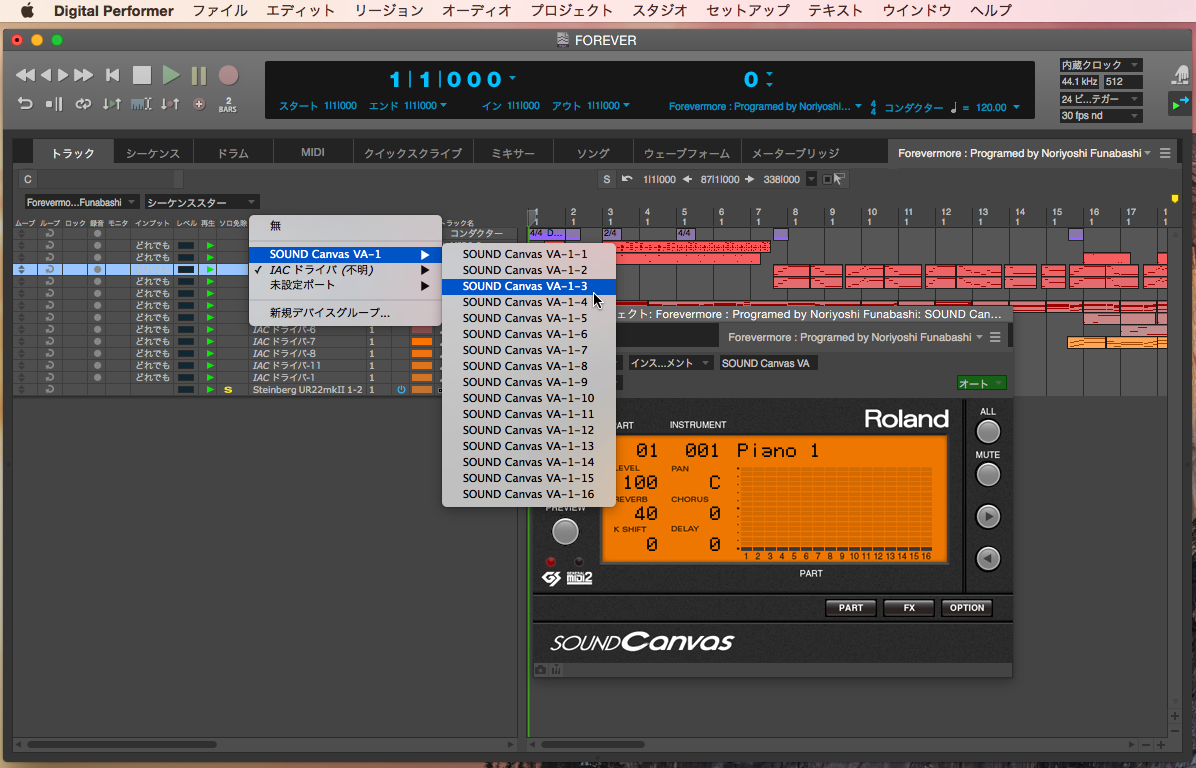
Task: Open the tracks window mini-menu hamburger icon
Action: [1165, 153]
